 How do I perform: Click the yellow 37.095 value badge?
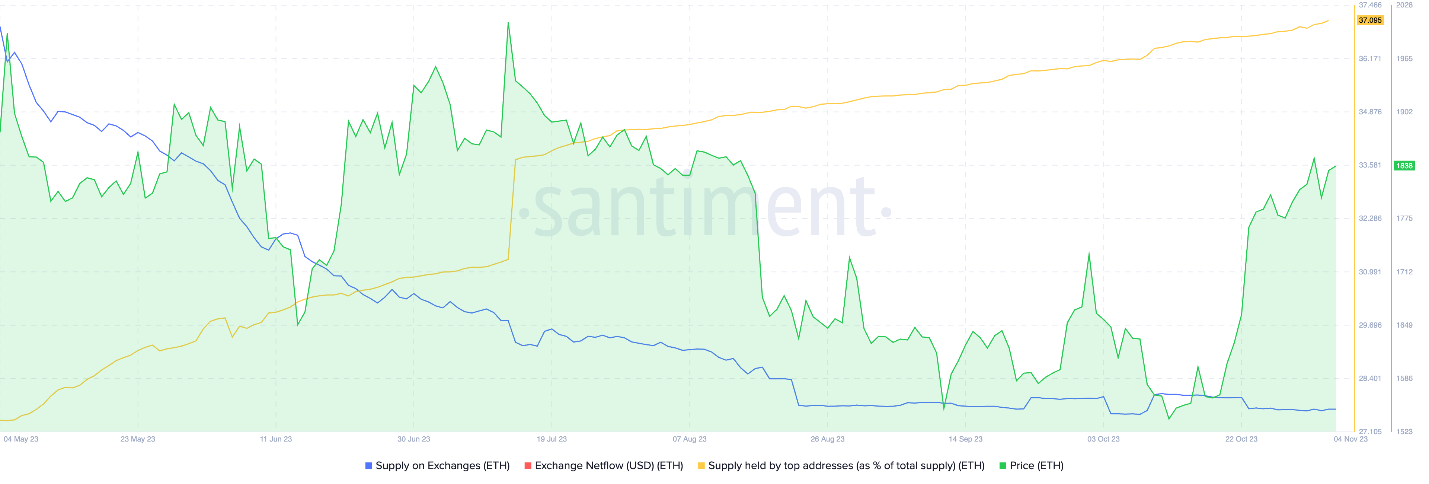pyautogui.click(x=1370, y=20)
